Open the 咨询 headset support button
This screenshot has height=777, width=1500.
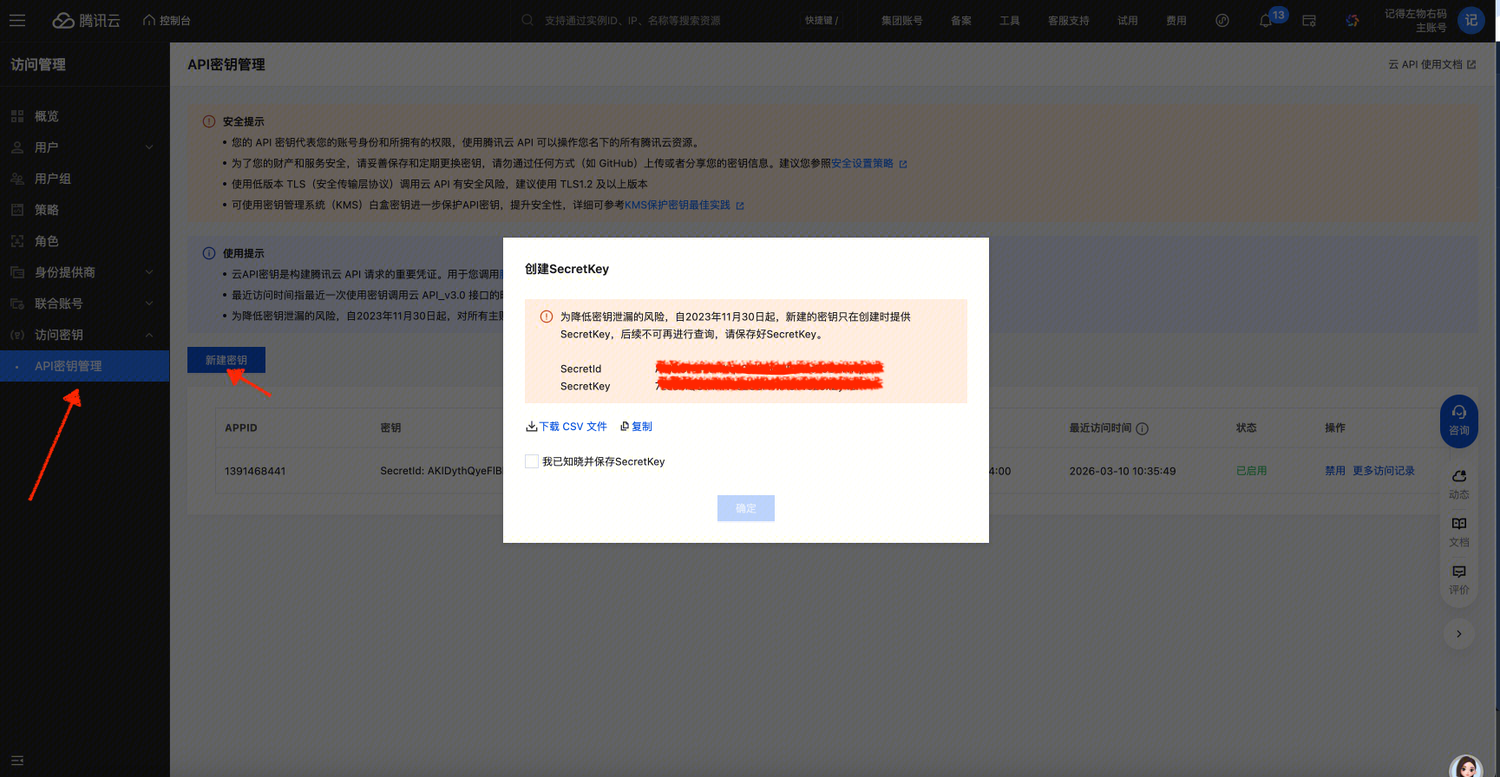[1459, 420]
